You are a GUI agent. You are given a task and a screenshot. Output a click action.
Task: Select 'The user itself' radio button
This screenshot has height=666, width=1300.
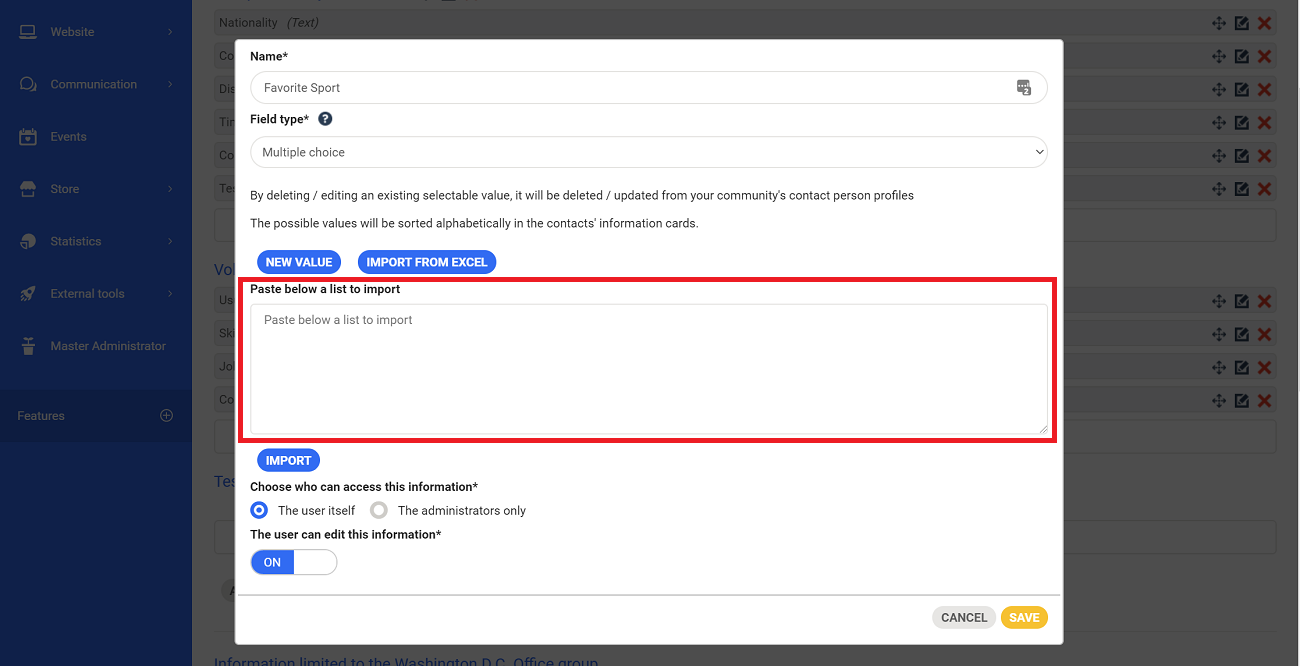[x=259, y=510]
